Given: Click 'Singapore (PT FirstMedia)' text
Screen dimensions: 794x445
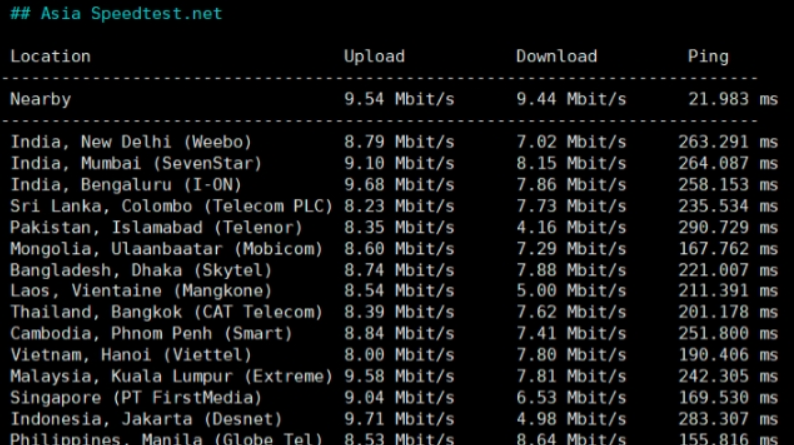Looking at the screenshot, I should click(x=136, y=398).
